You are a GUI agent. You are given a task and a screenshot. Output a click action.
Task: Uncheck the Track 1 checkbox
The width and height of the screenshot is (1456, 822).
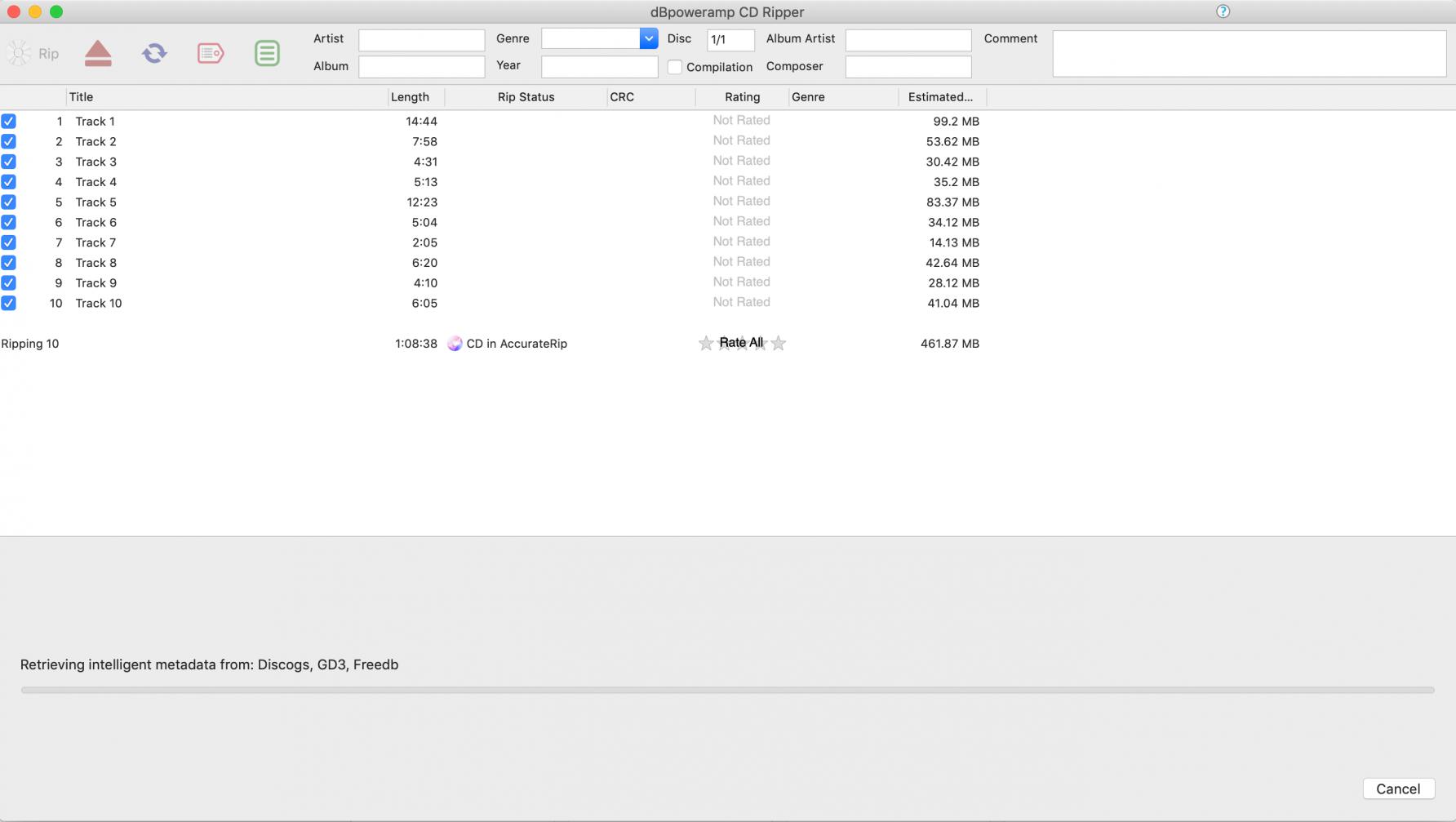[x=9, y=122]
